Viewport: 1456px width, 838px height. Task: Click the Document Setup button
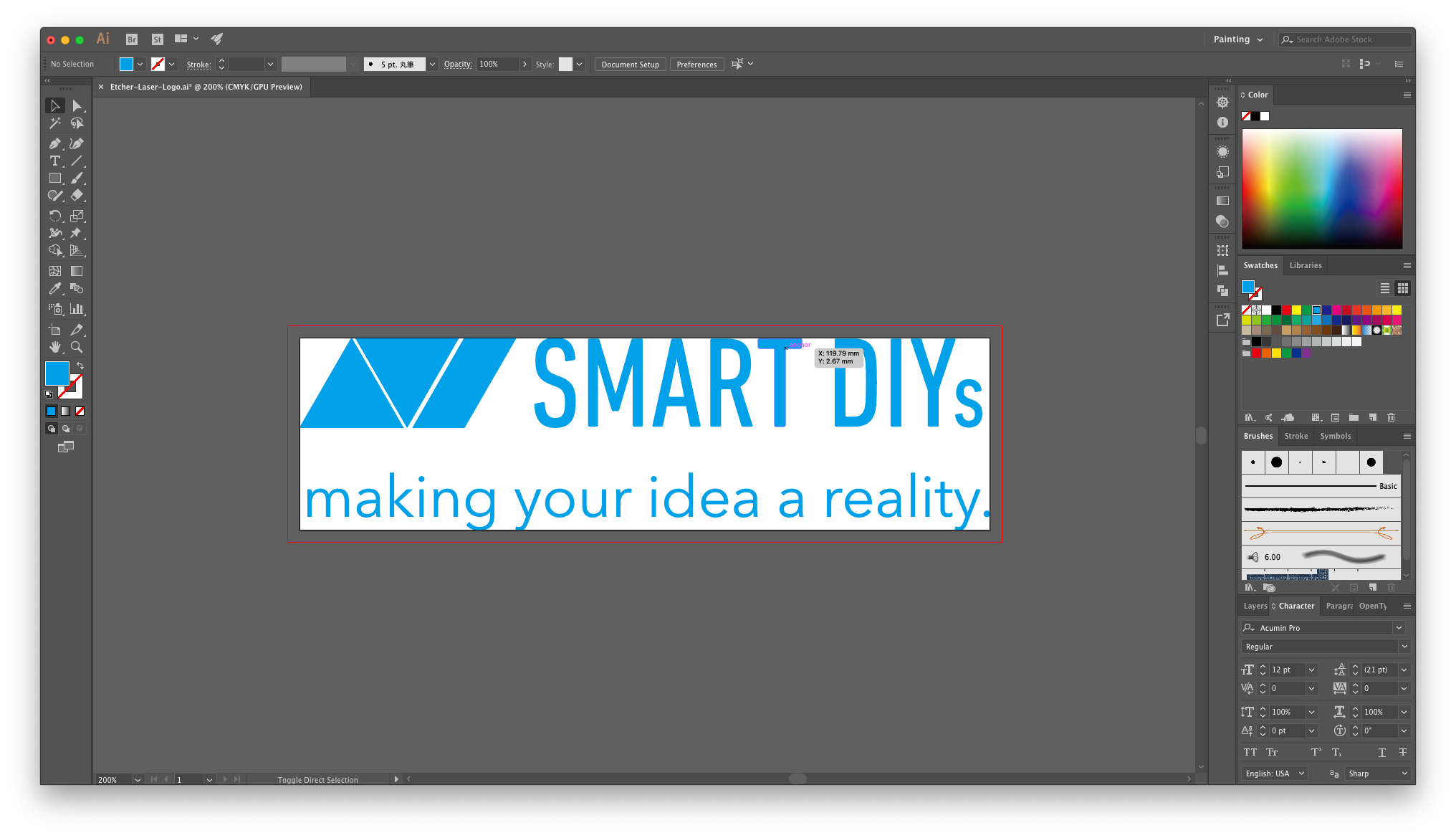(630, 65)
